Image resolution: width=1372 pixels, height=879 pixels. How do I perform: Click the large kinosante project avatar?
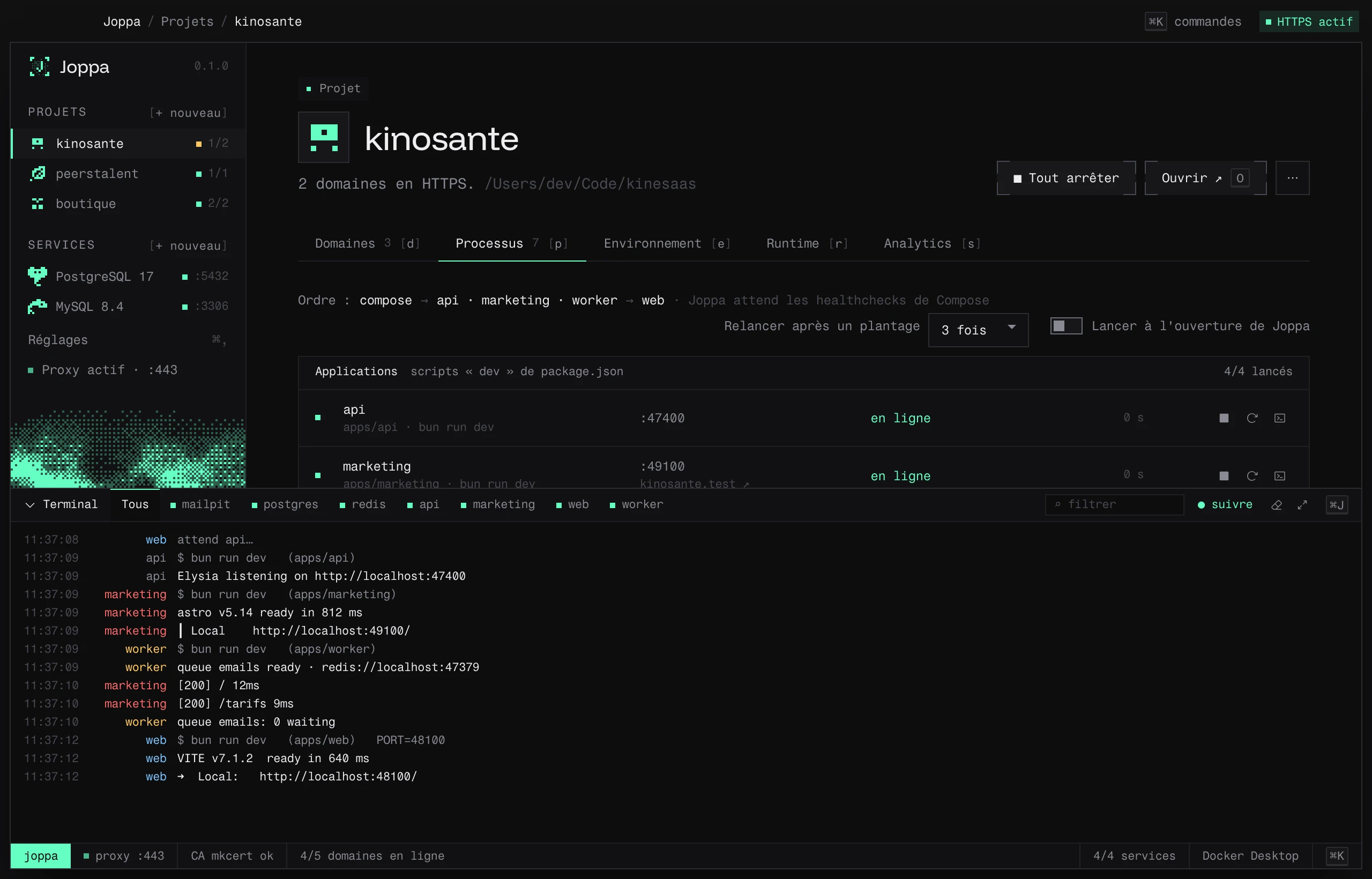[x=324, y=138]
